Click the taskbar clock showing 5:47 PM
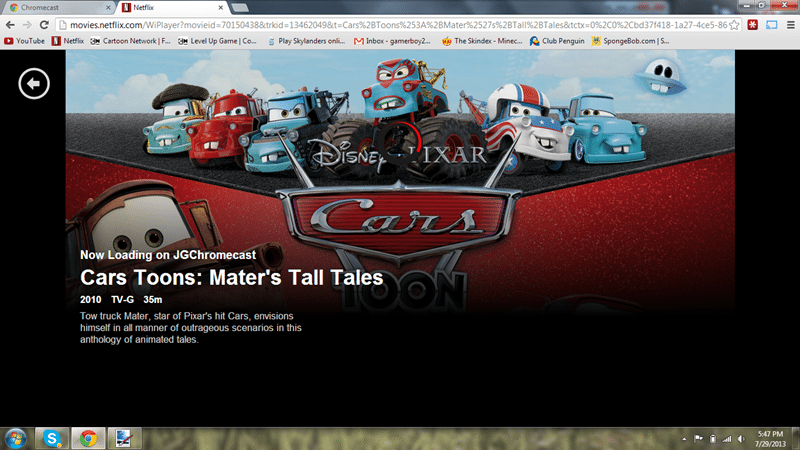 coord(770,439)
